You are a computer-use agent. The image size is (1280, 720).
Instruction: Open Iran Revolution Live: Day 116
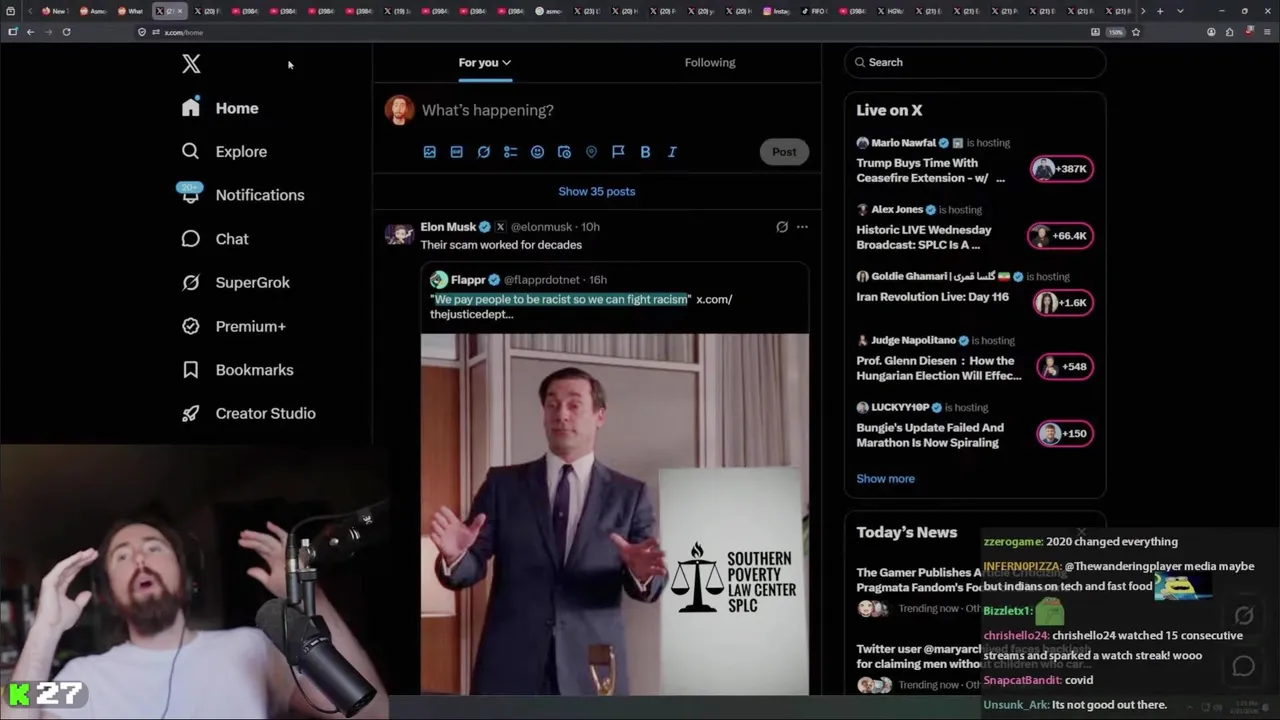(932, 297)
